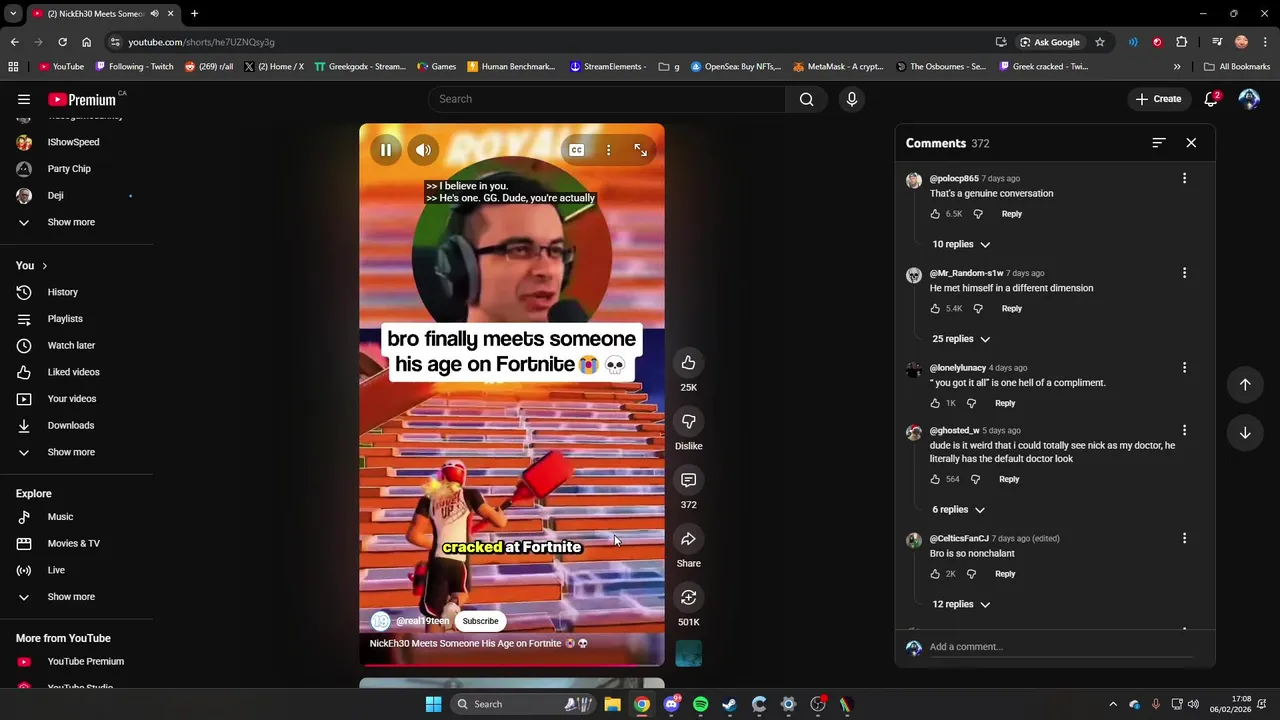Screen dimensions: 1280x720
Task: Like @Mr_Random-s1w's comment
Action: pos(936,308)
